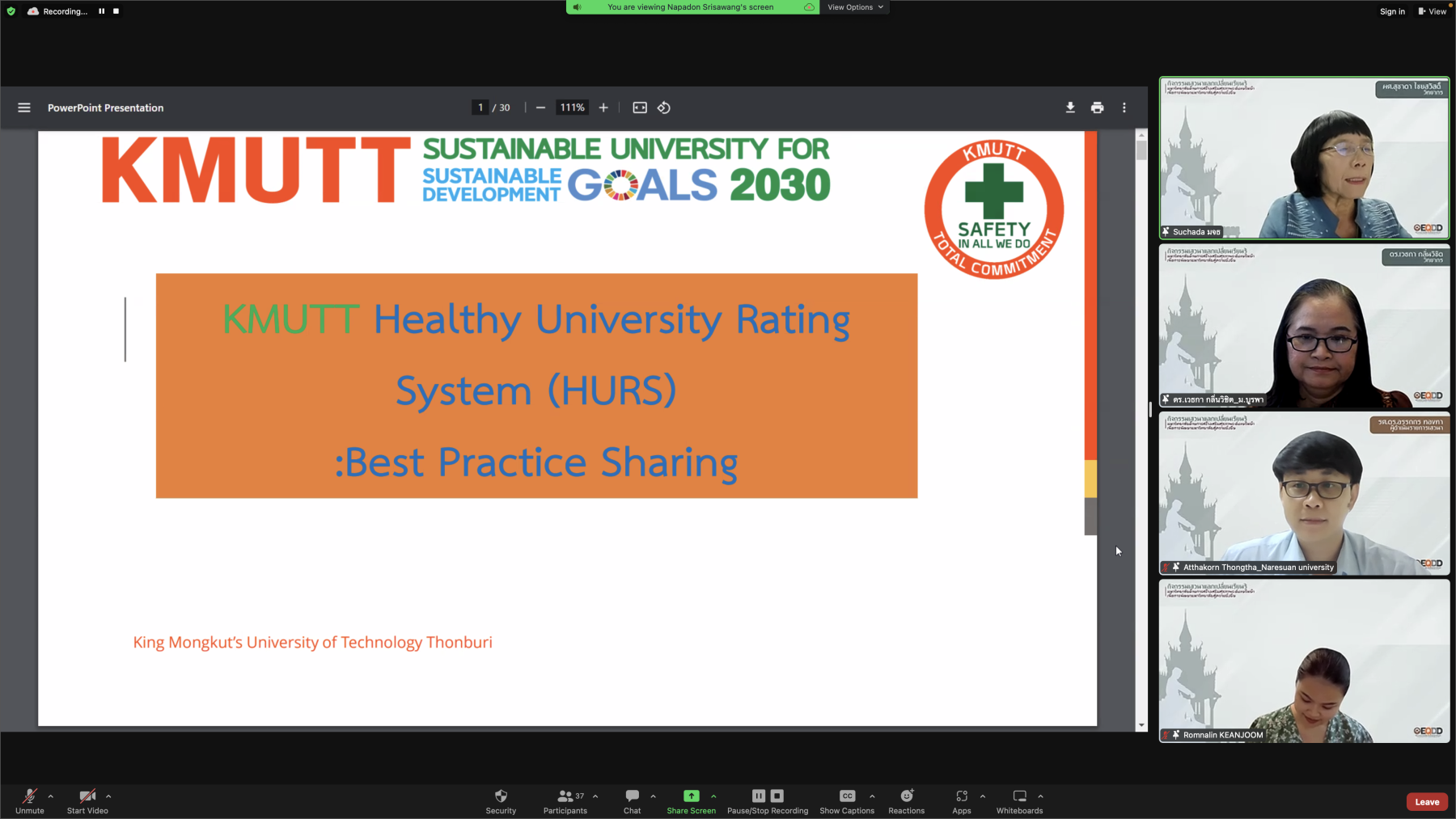Select the video tile of the woman in glasses
The height and width of the screenshot is (819, 1456).
pos(1304,326)
